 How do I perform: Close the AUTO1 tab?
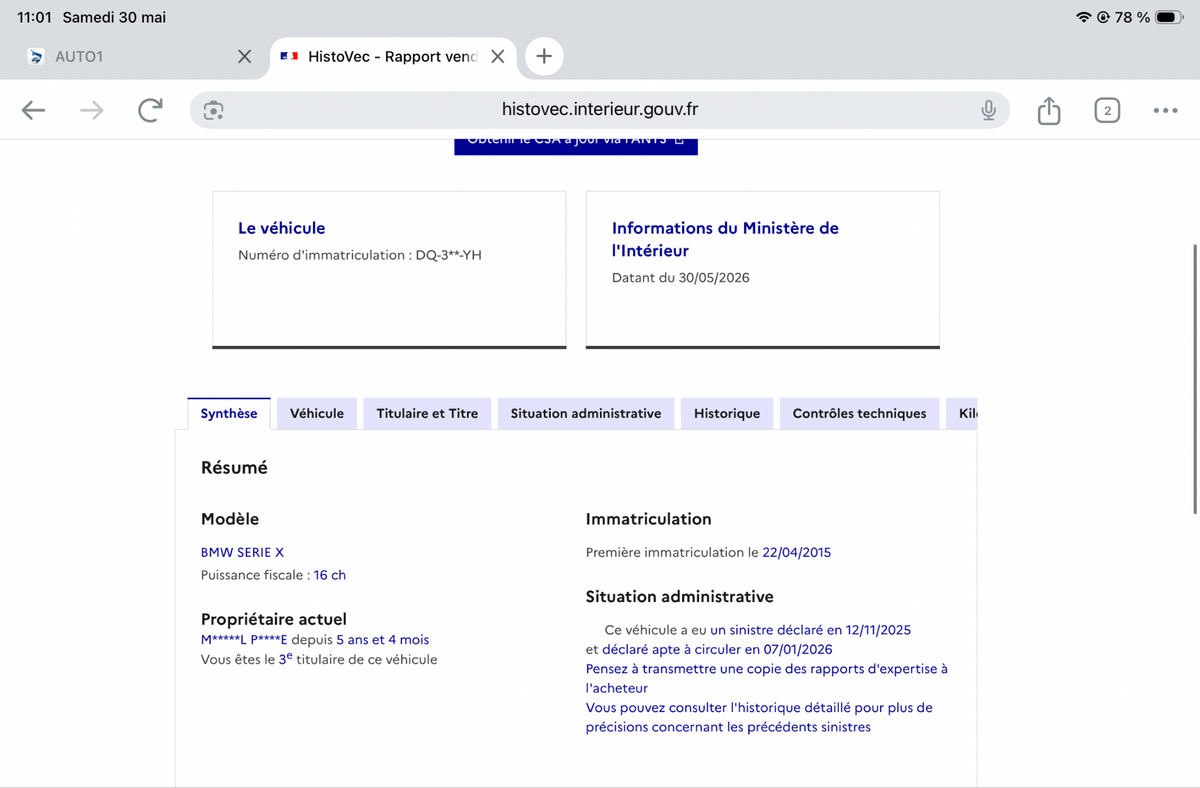click(x=244, y=56)
